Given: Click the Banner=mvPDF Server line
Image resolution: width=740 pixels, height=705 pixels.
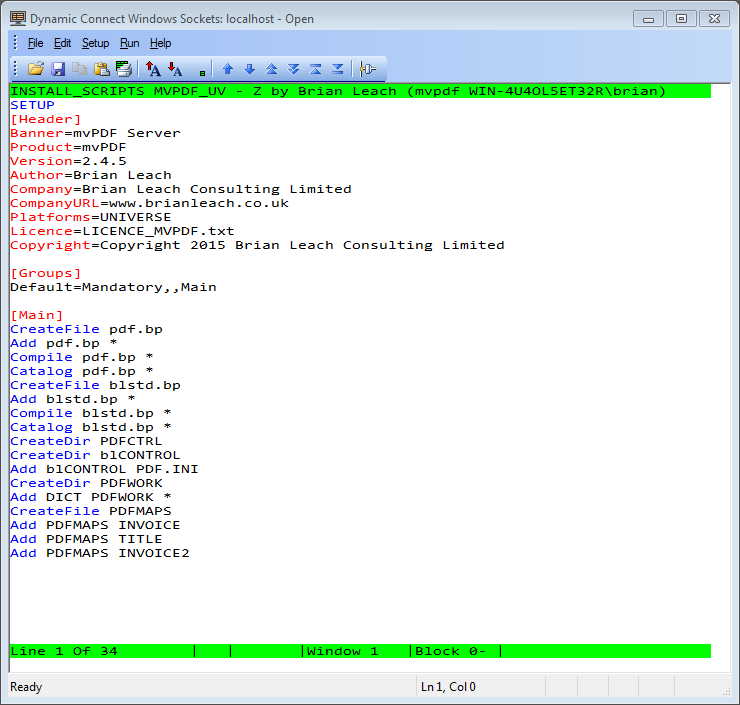Looking at the screenshot, I should click(x=95, y=133).
